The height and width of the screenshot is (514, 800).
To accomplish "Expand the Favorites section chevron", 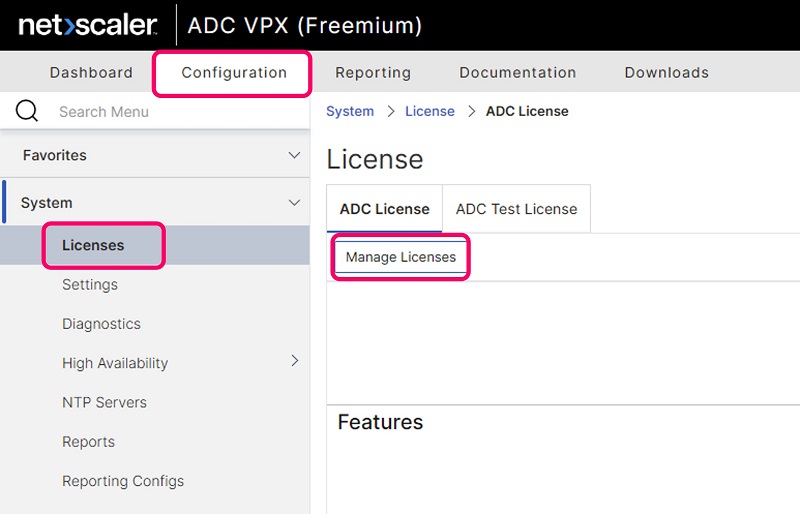I will pyautogui.click(x=294, y=155).
